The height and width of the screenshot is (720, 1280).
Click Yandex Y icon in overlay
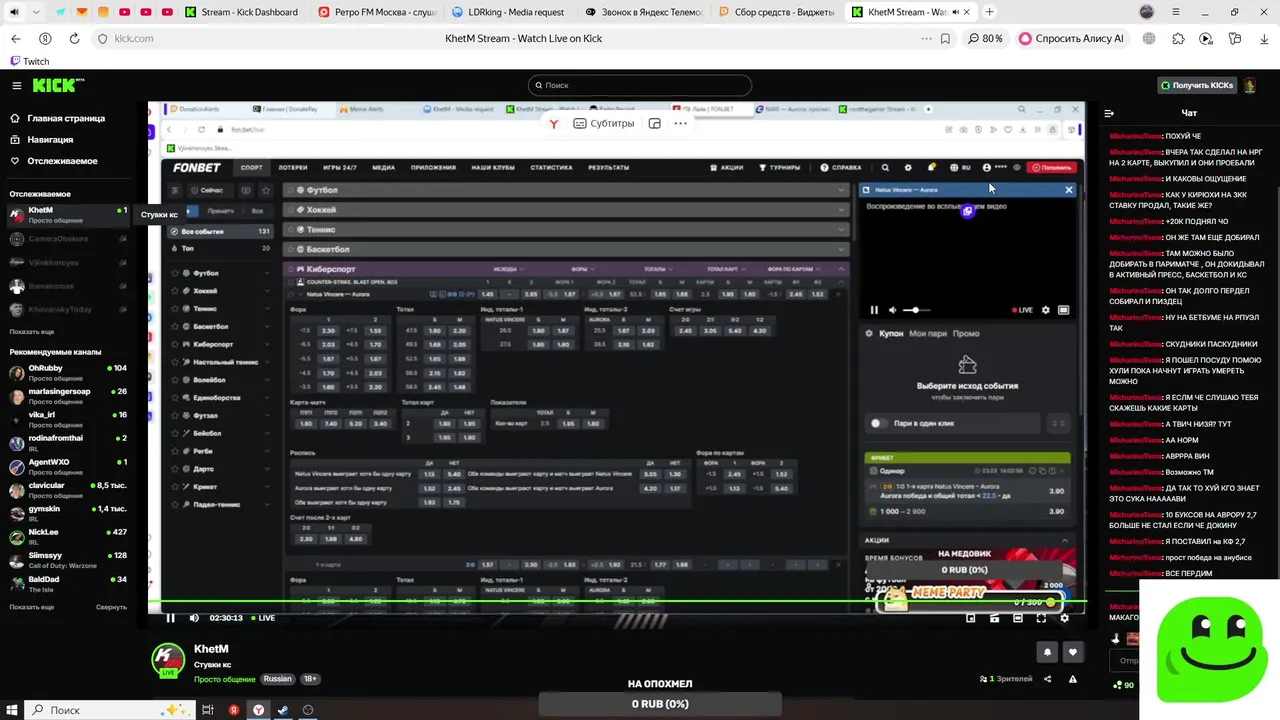point(554,123)
